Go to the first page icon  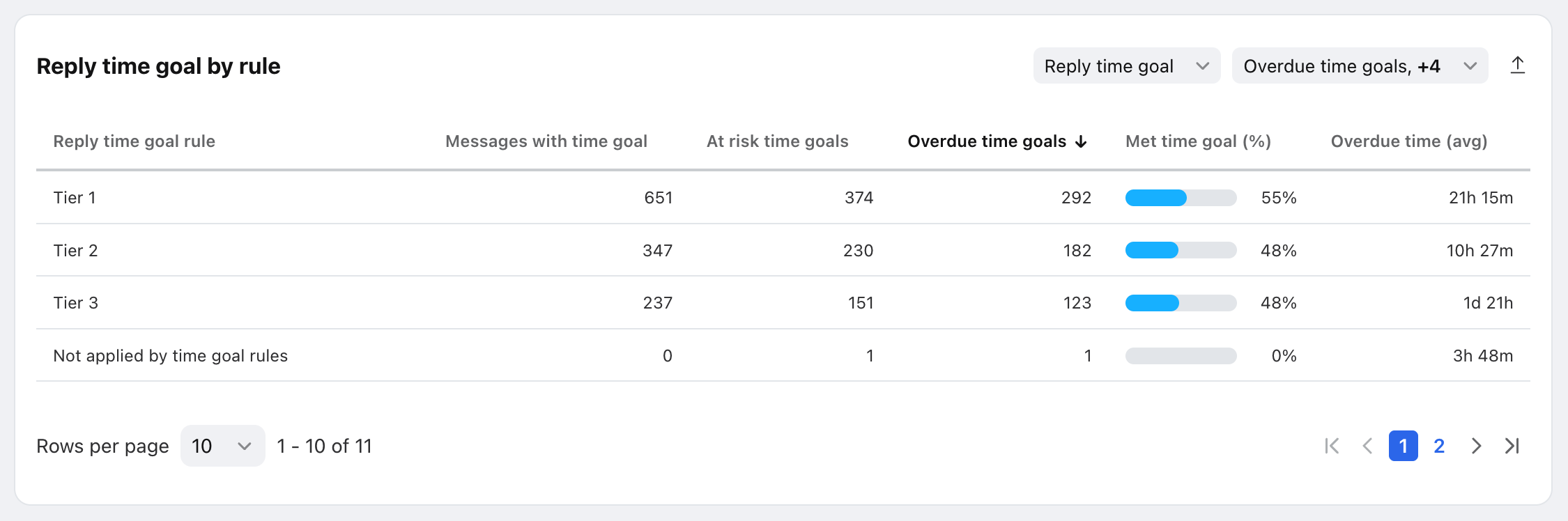tap(1332, 446)
